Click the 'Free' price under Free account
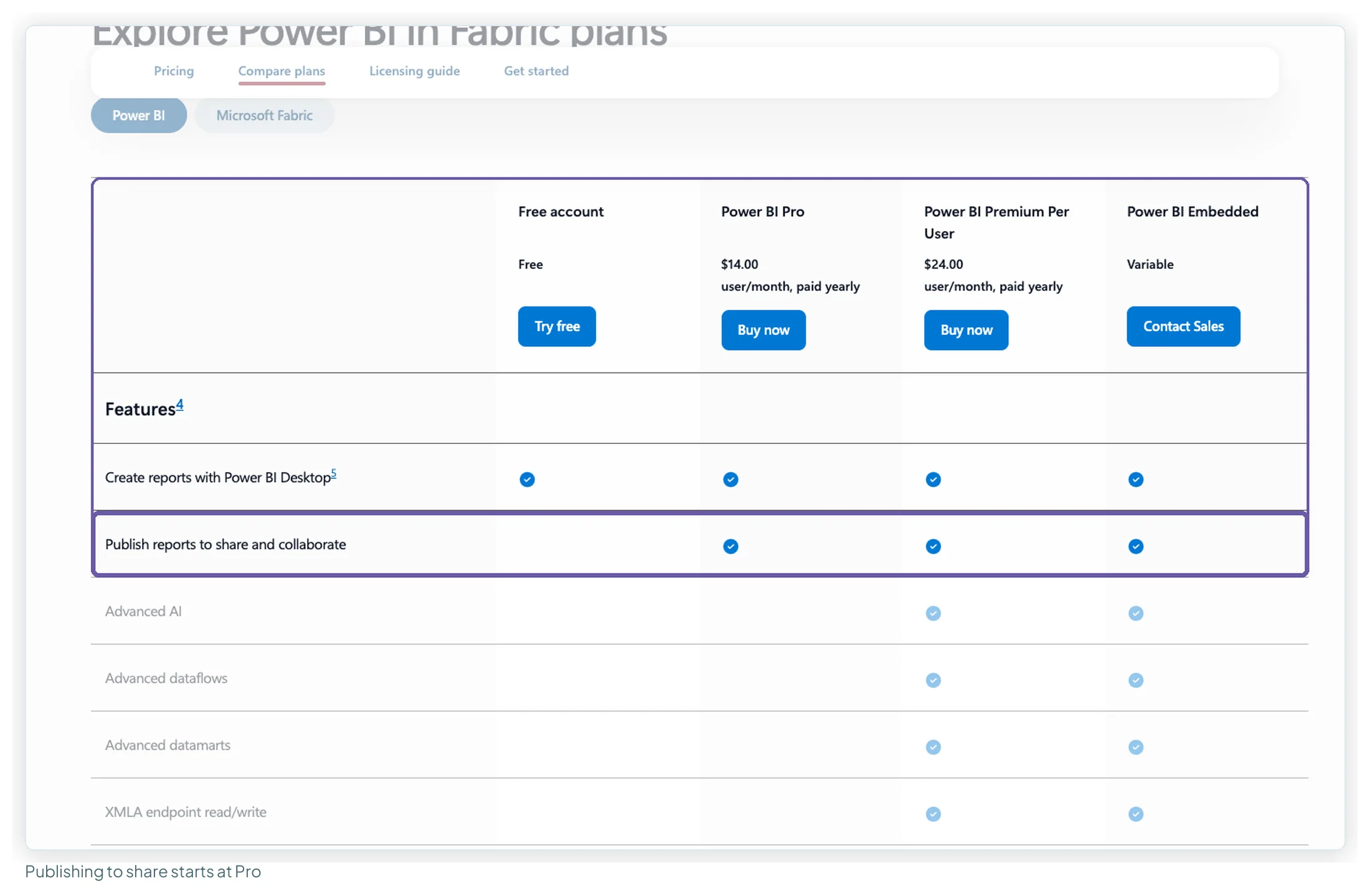The width and height of the screenshot is (1370, 896). coord(531,264)
